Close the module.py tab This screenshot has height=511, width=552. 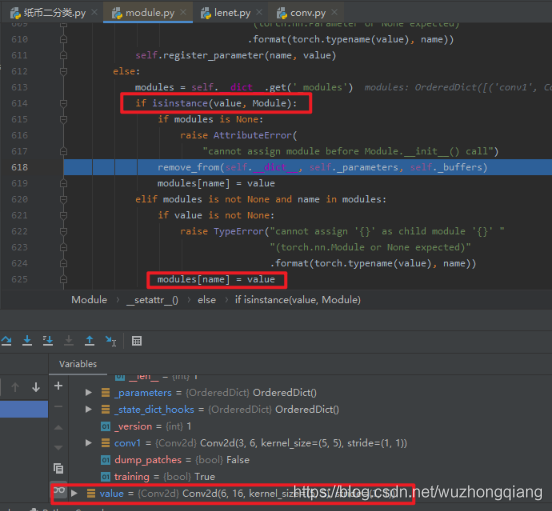(x=183, y=12)
